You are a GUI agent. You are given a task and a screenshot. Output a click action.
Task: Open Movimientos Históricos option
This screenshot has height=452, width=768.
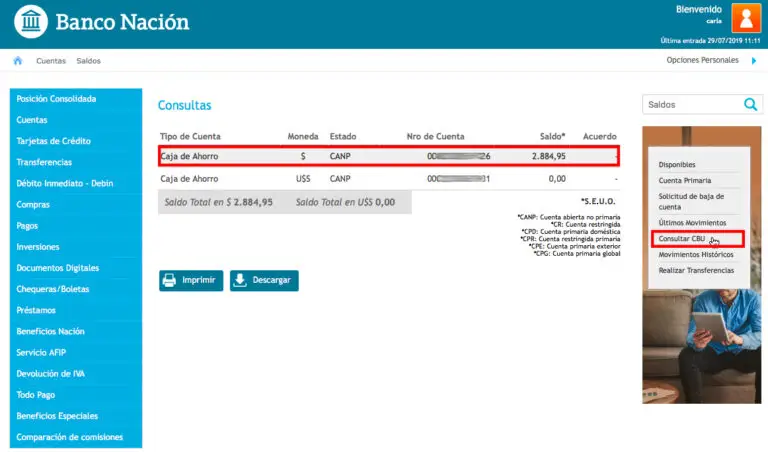[696, 255]
